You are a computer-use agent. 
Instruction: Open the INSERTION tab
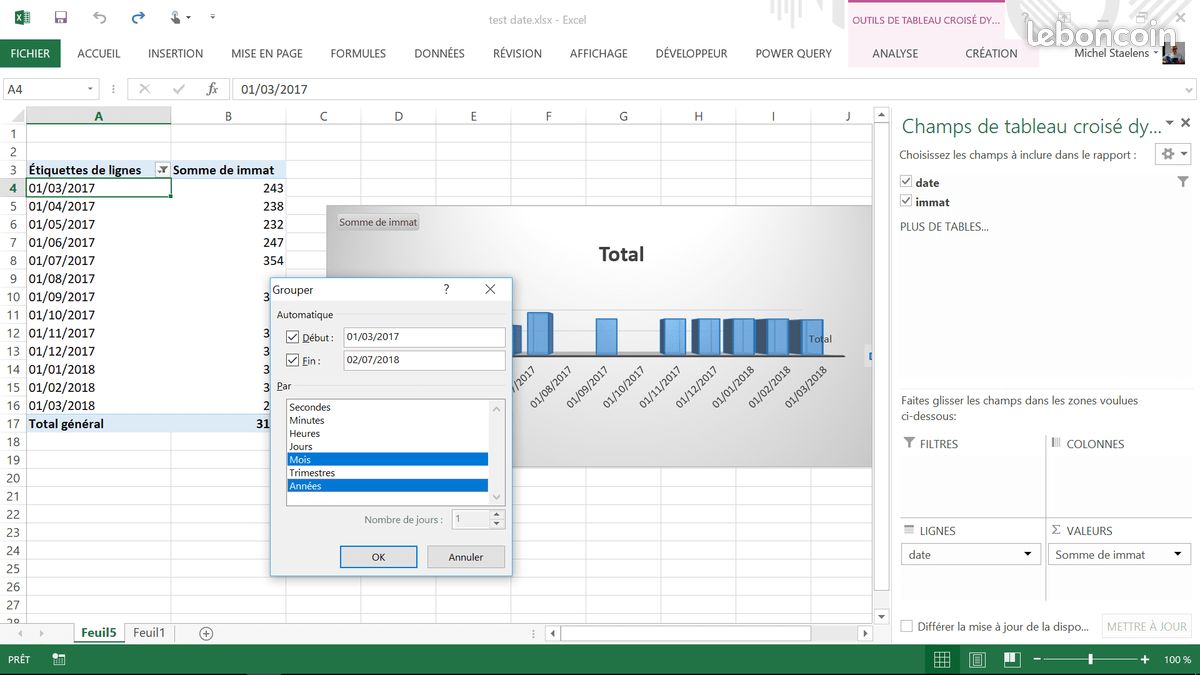(176, 53)
